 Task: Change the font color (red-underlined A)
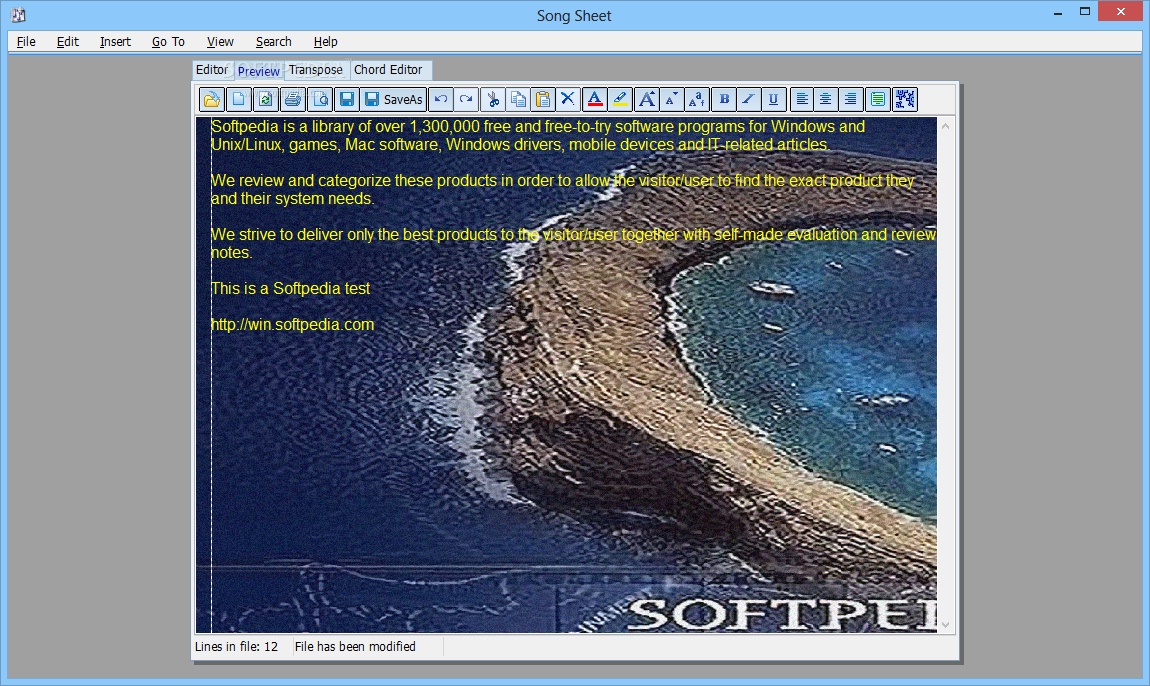pyautogui.click(x=595, y=99)
